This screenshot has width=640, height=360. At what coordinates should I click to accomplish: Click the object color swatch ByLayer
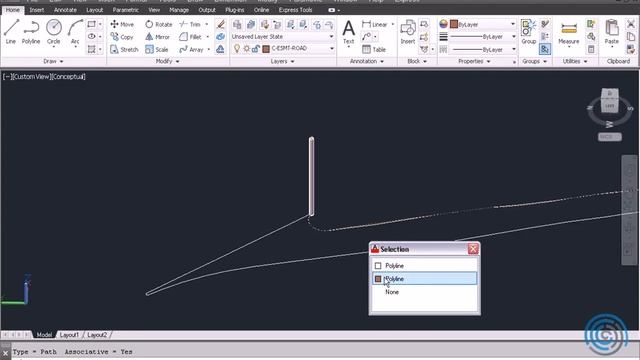454,24
